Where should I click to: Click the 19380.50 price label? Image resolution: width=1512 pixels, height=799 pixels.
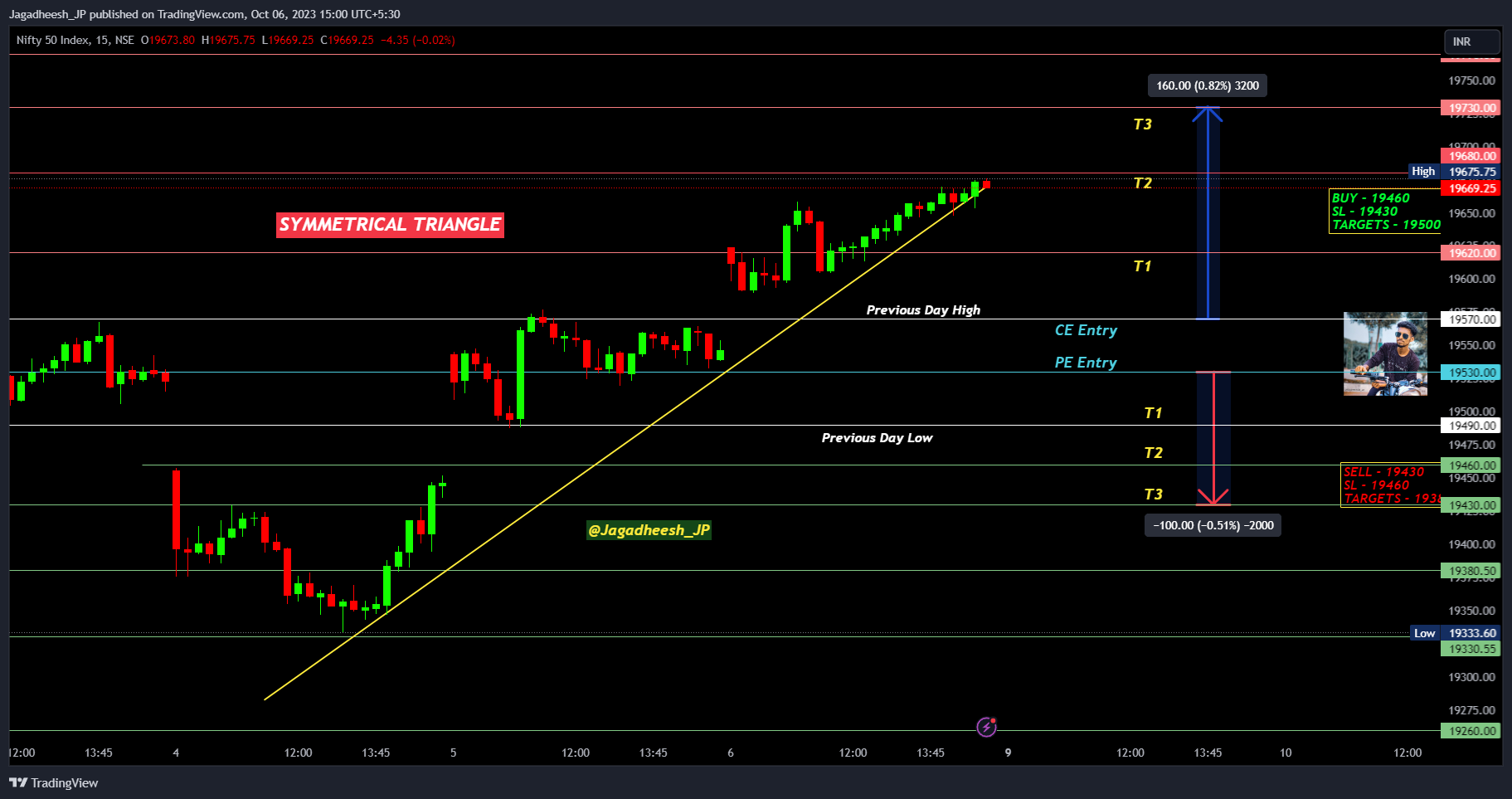click(1471, 571)
